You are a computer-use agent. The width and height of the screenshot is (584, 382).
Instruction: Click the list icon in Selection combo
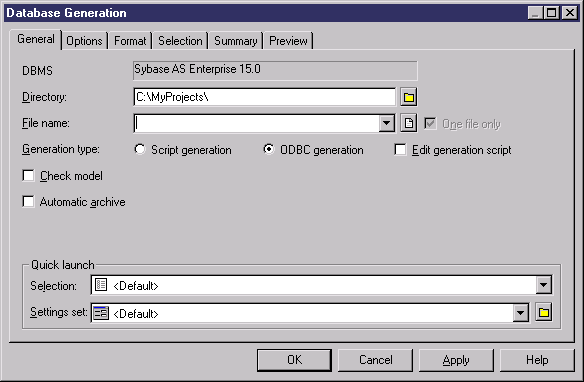point(101,285)
